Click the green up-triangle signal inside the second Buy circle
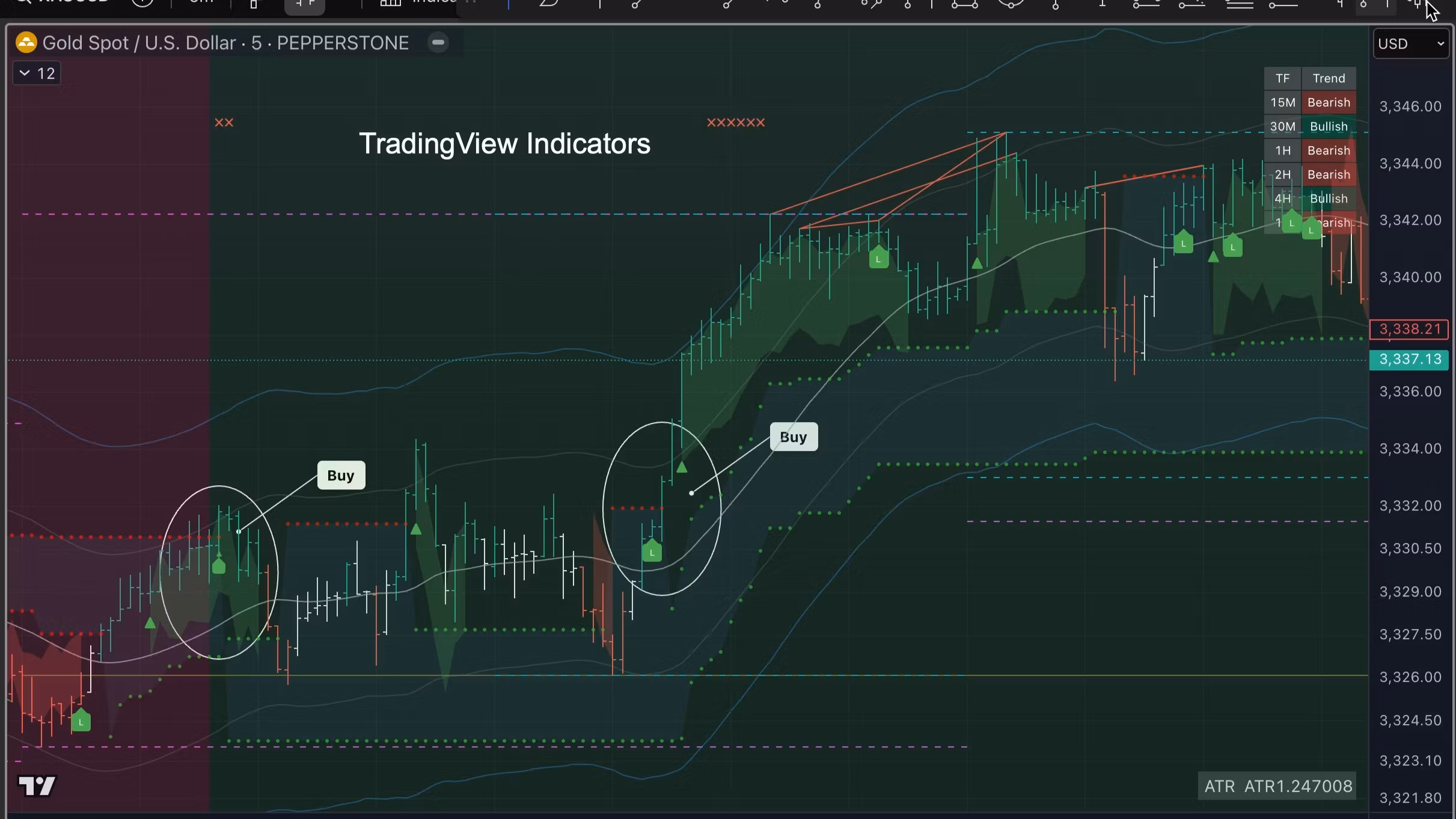Viewport: 1456px width, 819px height. (x=681, y=467)
